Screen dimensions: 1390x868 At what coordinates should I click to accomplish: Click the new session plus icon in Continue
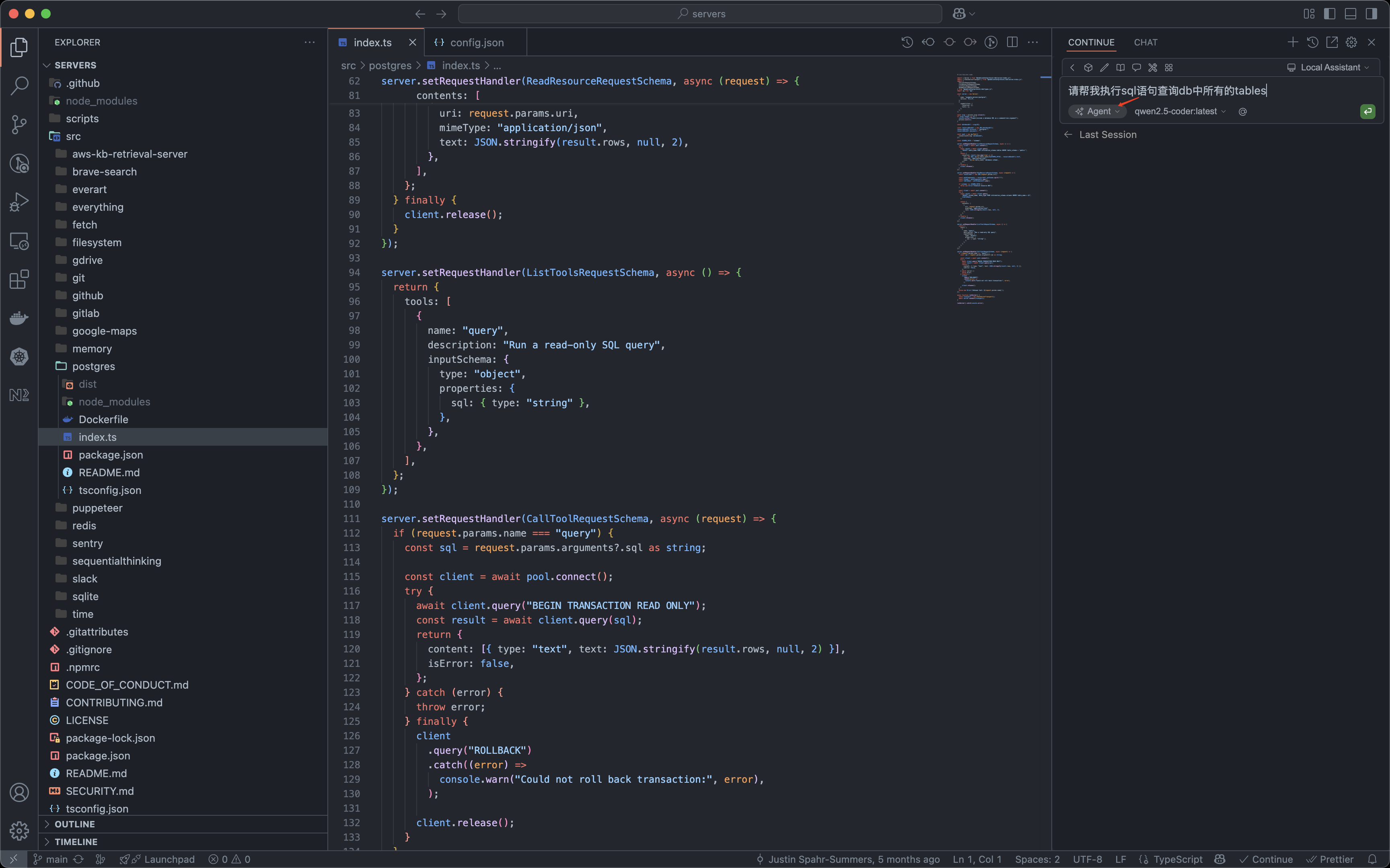click(1292, 42)
